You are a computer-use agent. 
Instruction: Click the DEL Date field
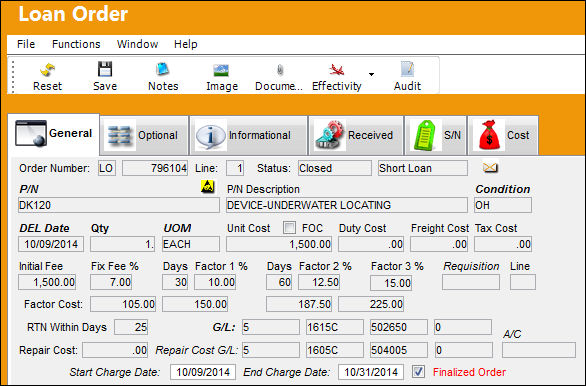pyautogui.click(x=51, y=244)
